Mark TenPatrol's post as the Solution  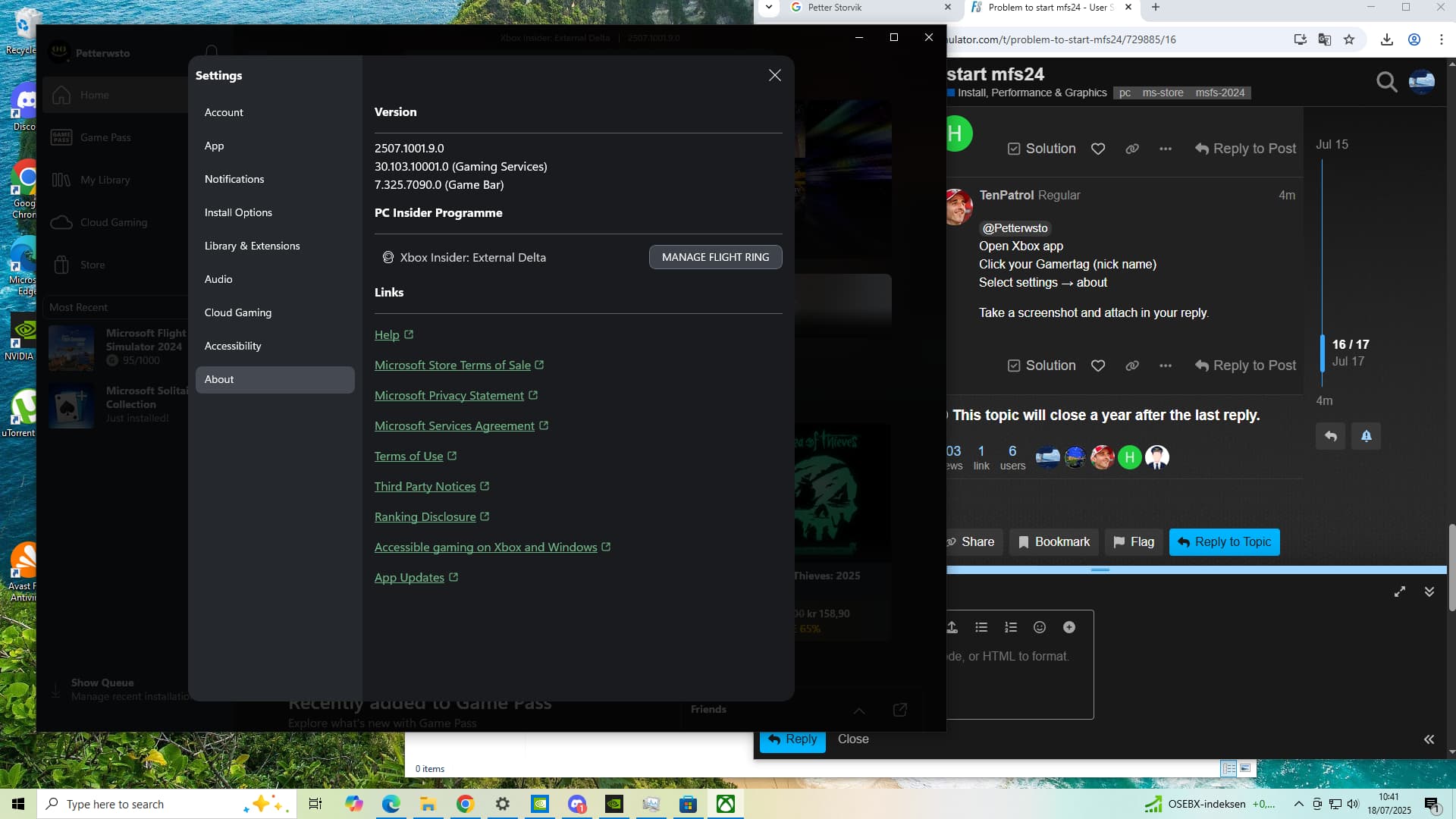[x=1040, y=365]
